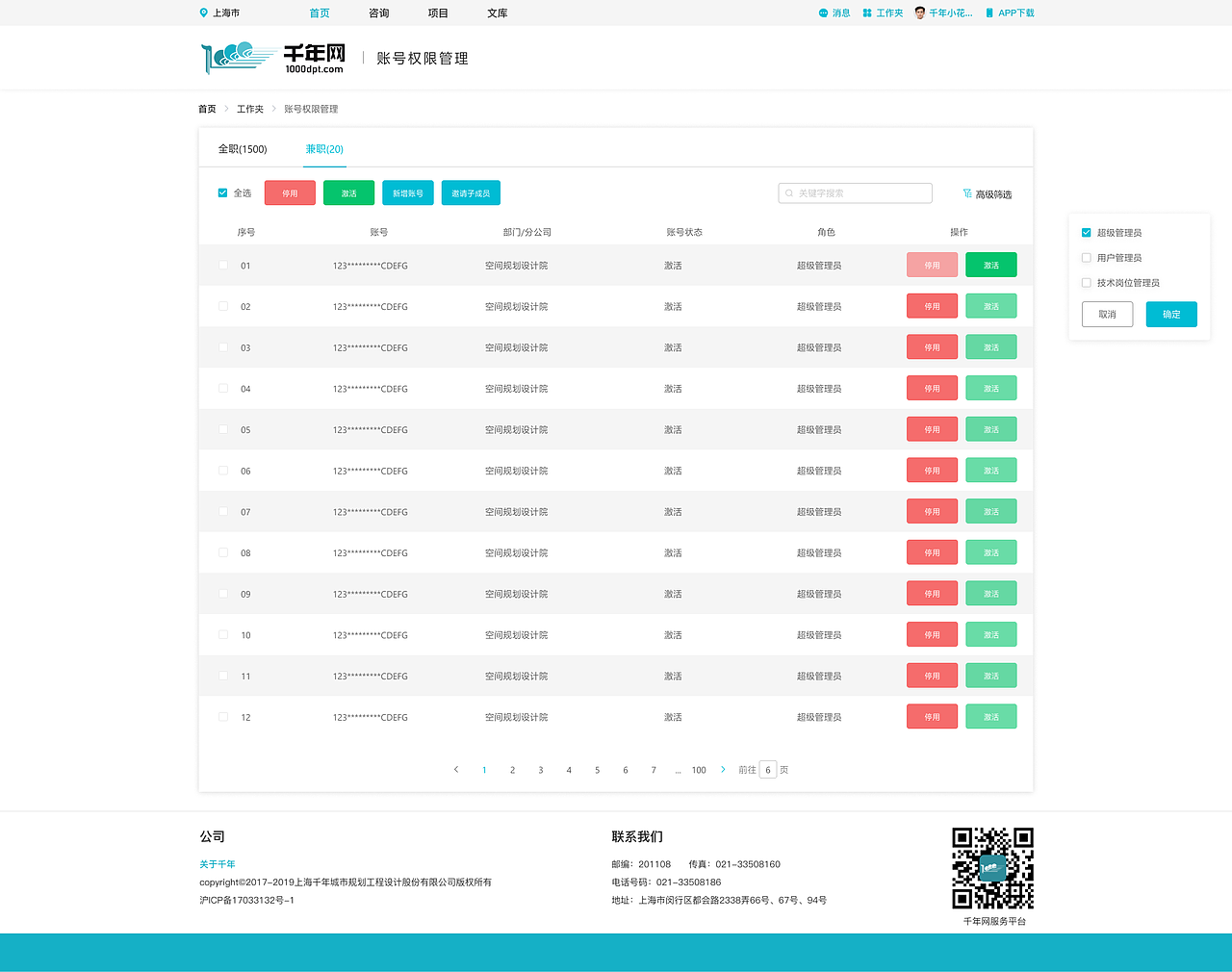Click the QR code image in footer
Screen dimensions: 1232x972
[x=992, y=868]
